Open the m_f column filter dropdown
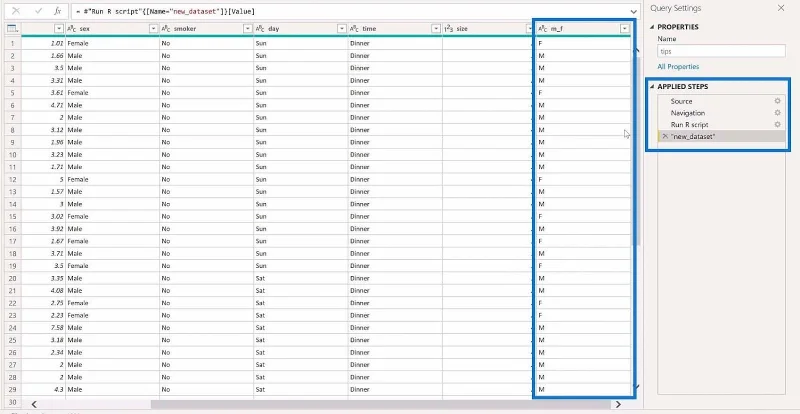 pos(625,29)
